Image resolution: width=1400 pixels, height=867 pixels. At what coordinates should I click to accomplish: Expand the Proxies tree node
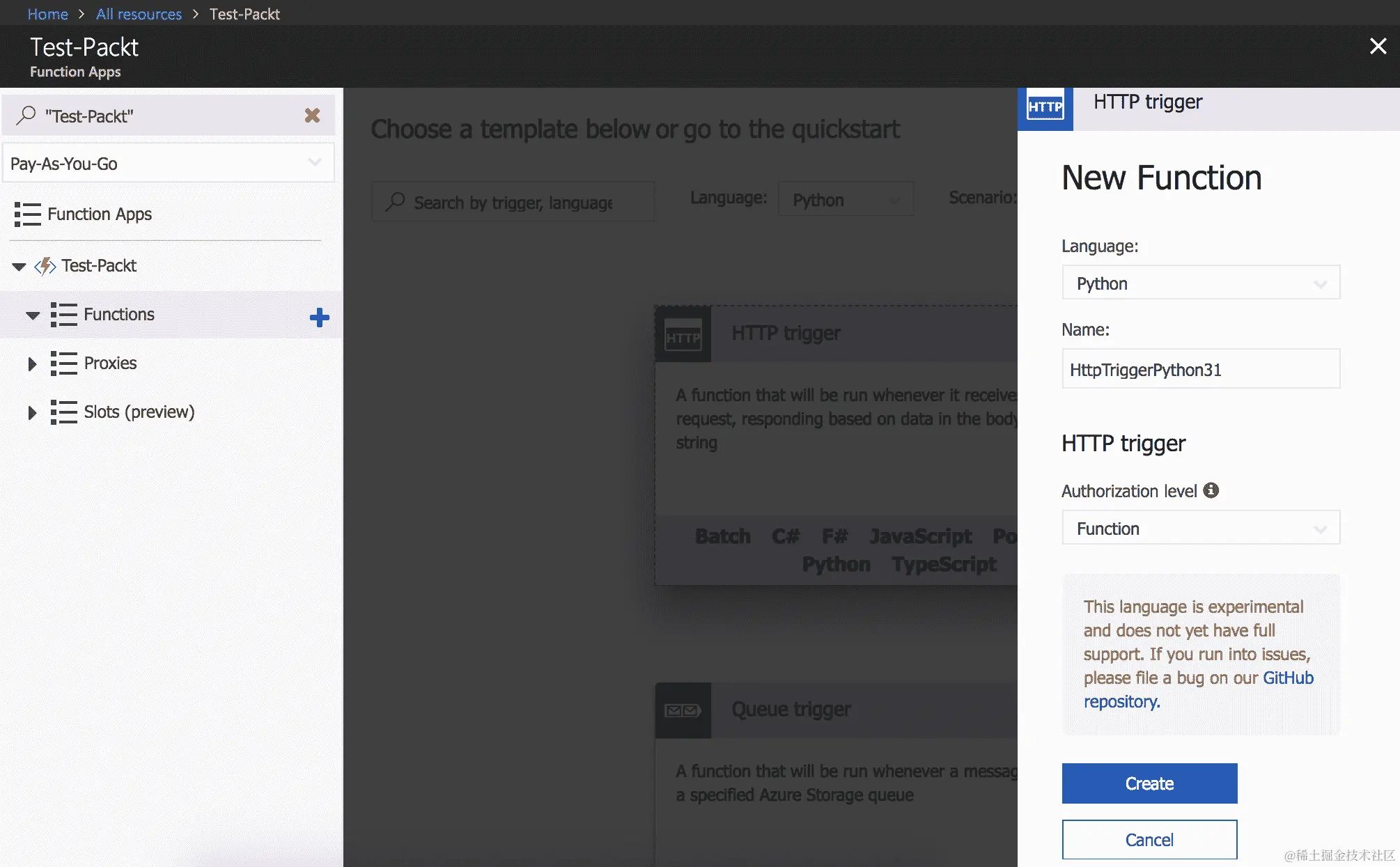[31, 364]
